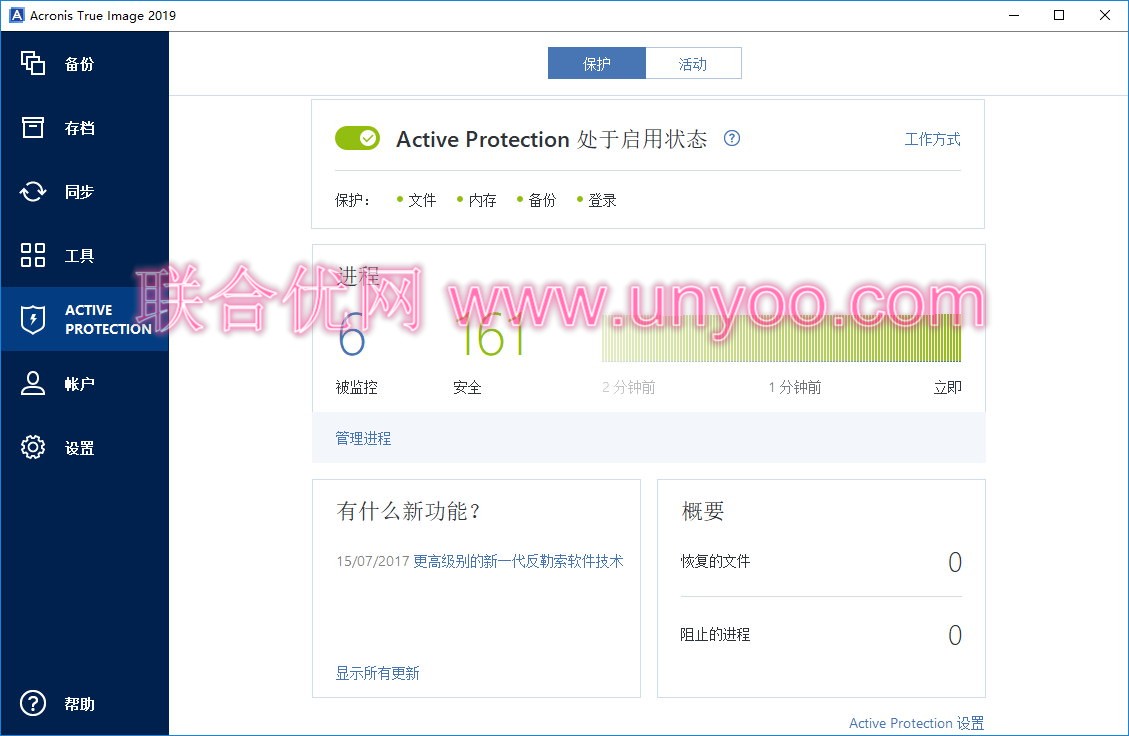Select 存档 label in the sidebar
The image size is (1129, 736).
coord(79,128)
